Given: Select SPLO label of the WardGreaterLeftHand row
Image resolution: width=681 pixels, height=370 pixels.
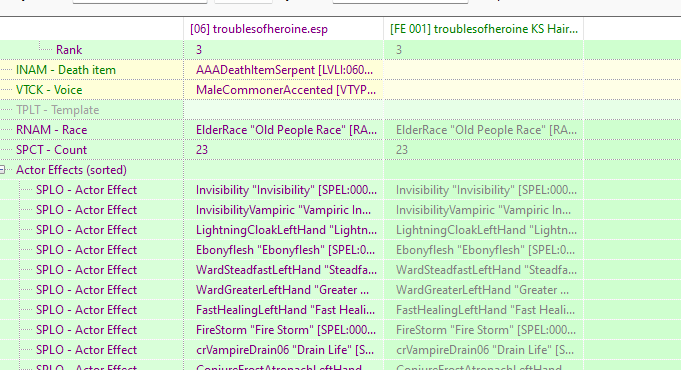Looking at the screenshot, I should [86, 290].
